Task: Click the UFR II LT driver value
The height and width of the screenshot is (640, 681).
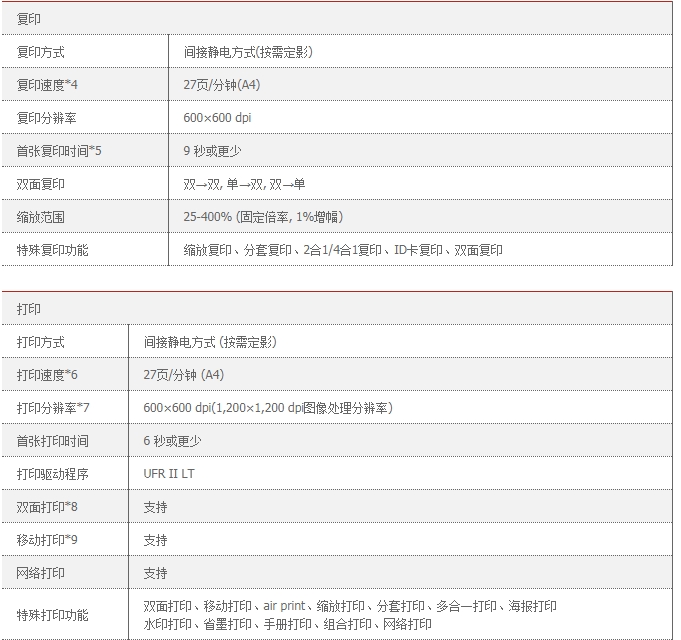Action: click(169, 474)
